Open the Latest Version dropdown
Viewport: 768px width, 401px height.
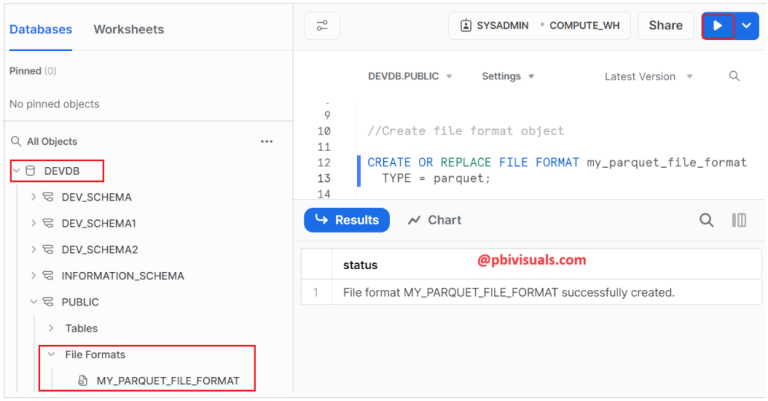(x=648, y=76)
